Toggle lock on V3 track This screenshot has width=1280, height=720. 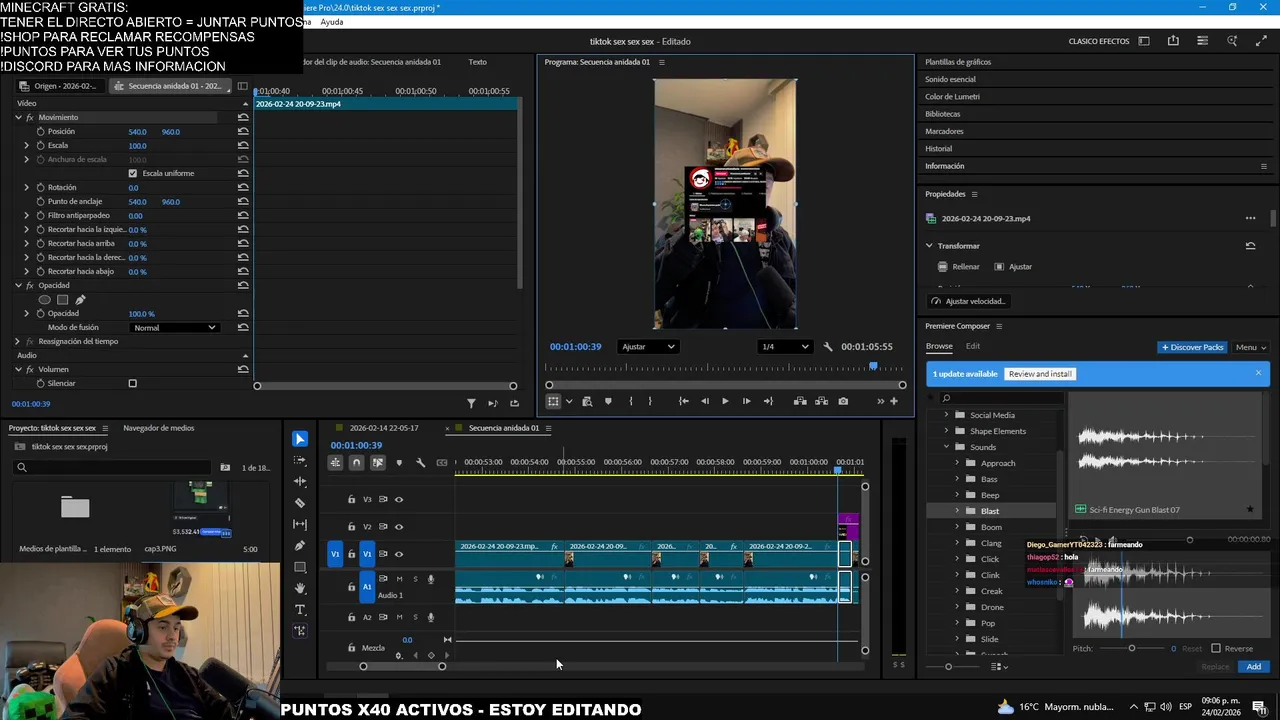351,499
